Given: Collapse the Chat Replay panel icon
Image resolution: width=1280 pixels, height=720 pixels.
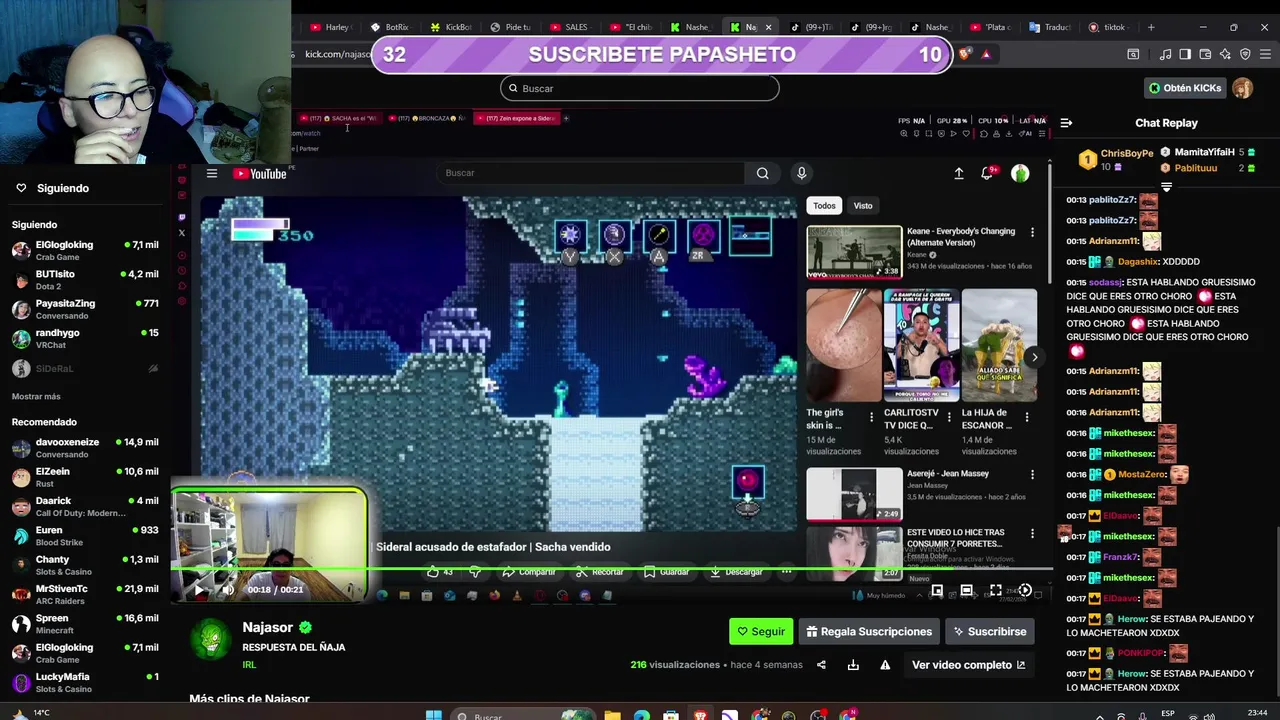Looking at the screenshot, I should click(x=1066, y=123).
